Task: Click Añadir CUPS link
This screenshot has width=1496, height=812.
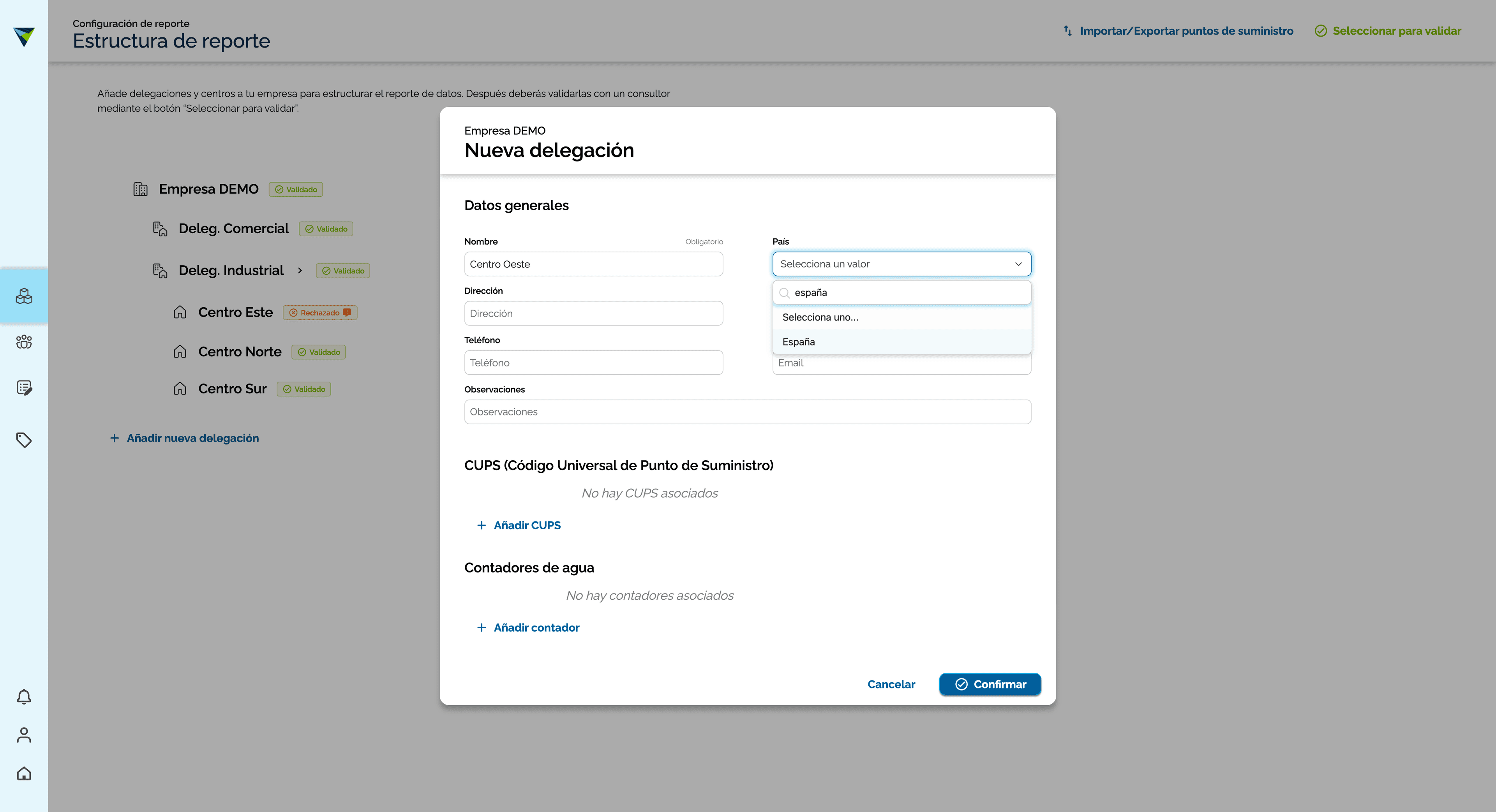Action: [519, 525]
